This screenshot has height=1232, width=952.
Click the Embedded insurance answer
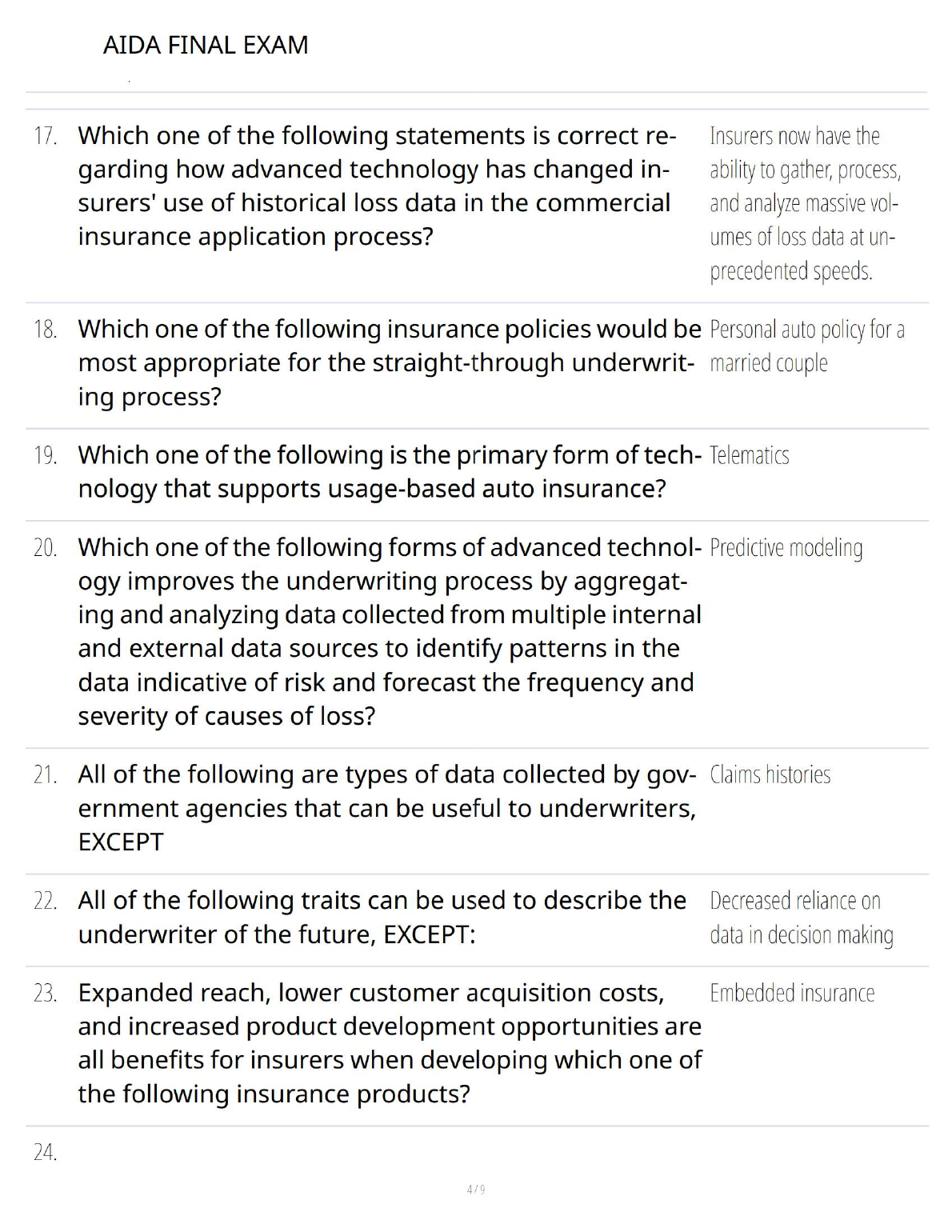(x=792, y=993)
